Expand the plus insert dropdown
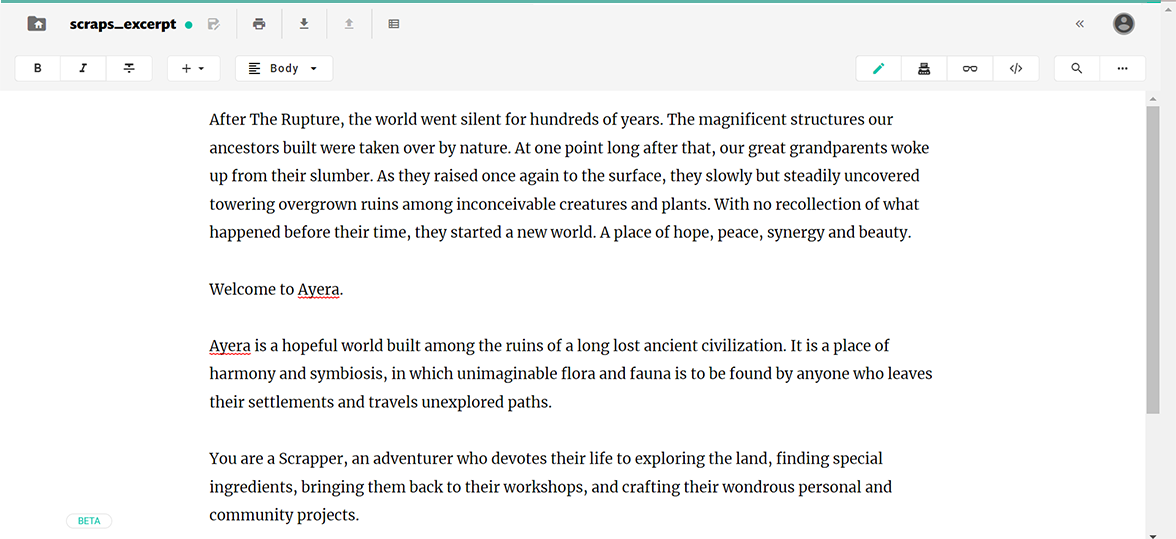 click(x=192, y=68)
